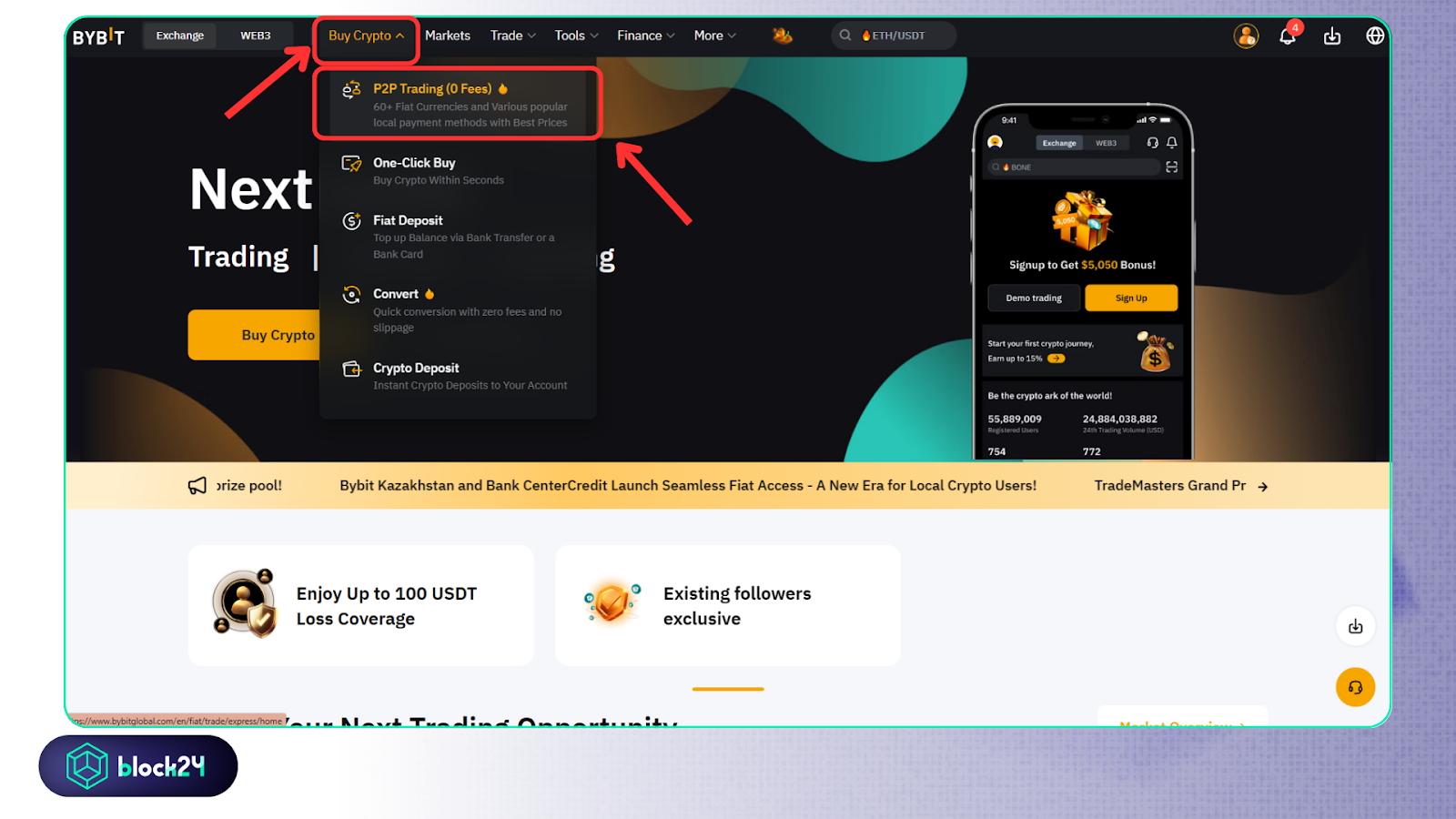Click the orange Buy Crypto button

255,335
